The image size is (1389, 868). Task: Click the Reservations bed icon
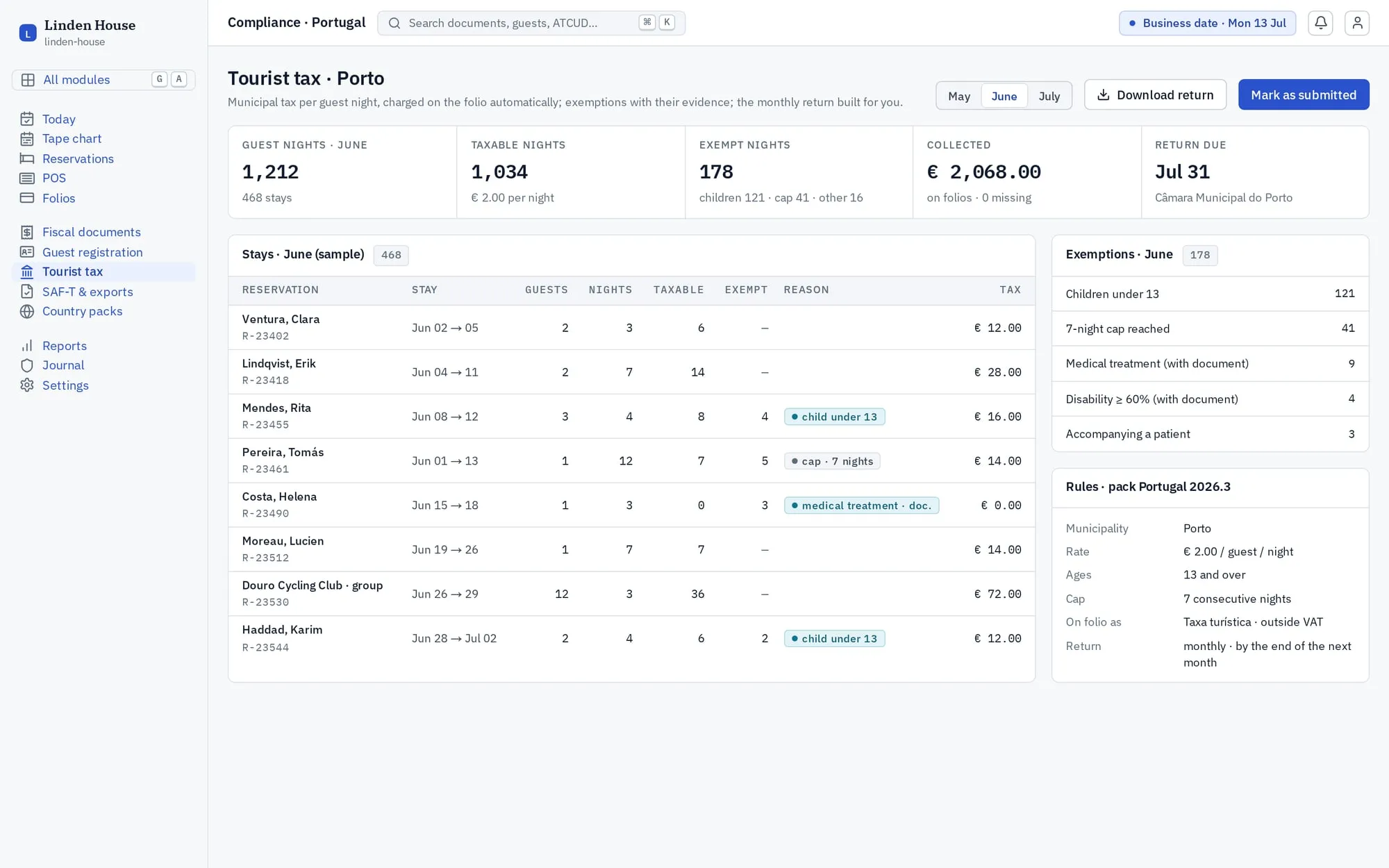27,158
